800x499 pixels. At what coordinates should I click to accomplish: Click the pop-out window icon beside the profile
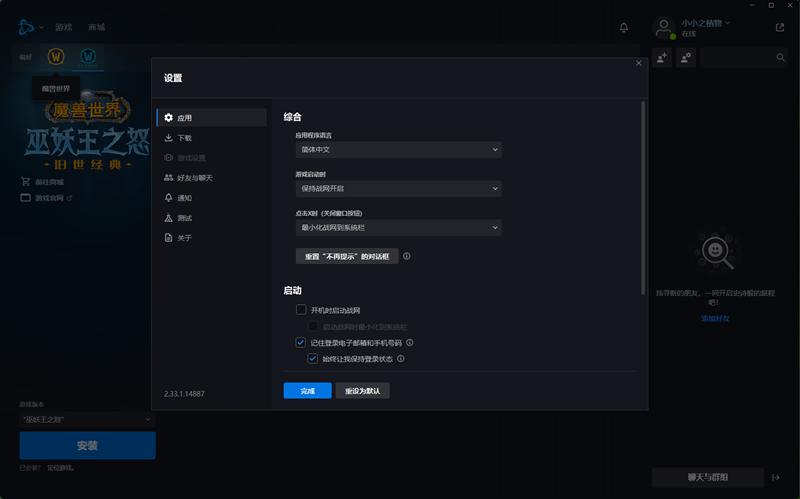[x=780, y=28]
